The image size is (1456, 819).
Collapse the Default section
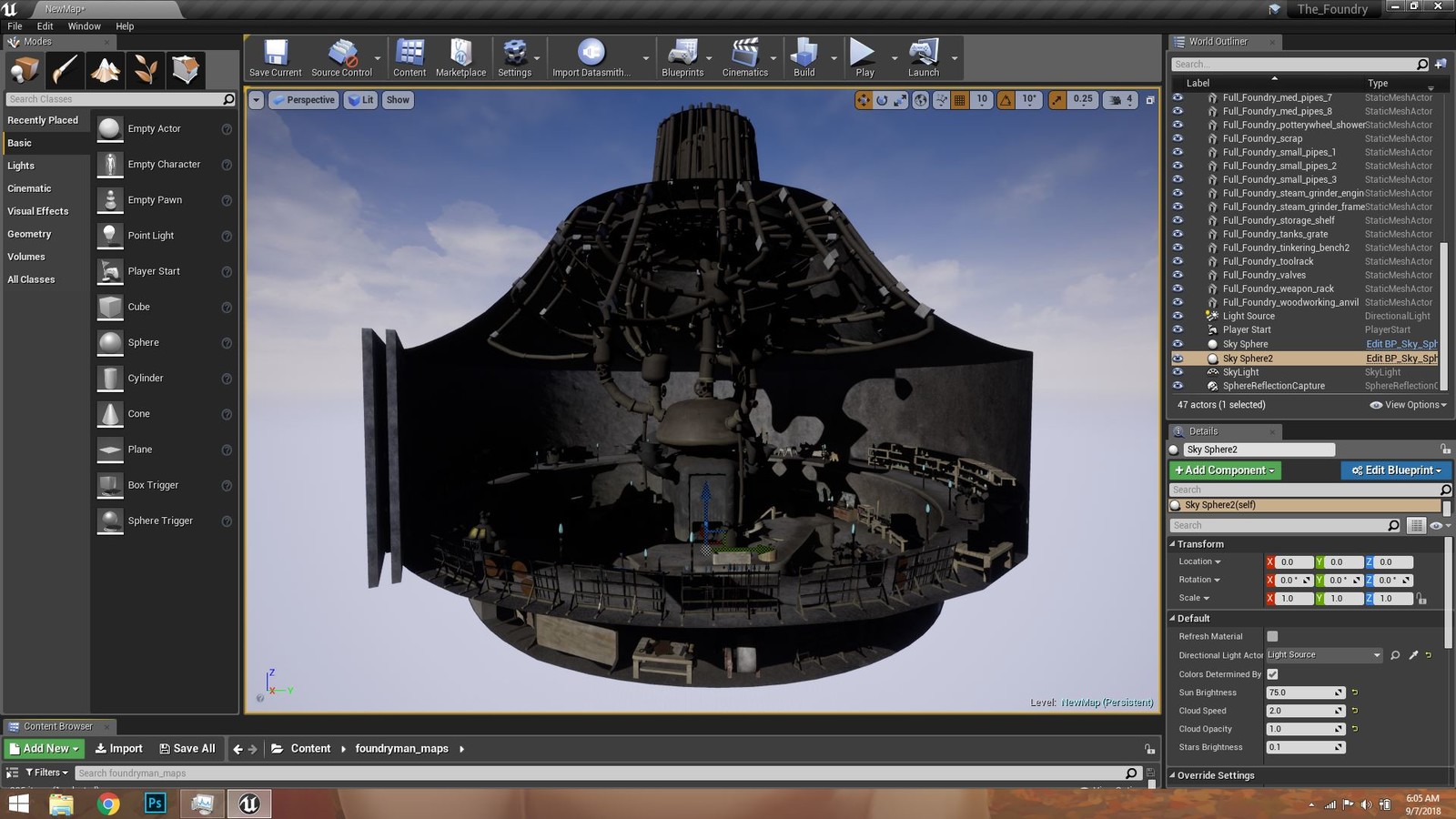pyautogui.click(x=1172, y=619)
